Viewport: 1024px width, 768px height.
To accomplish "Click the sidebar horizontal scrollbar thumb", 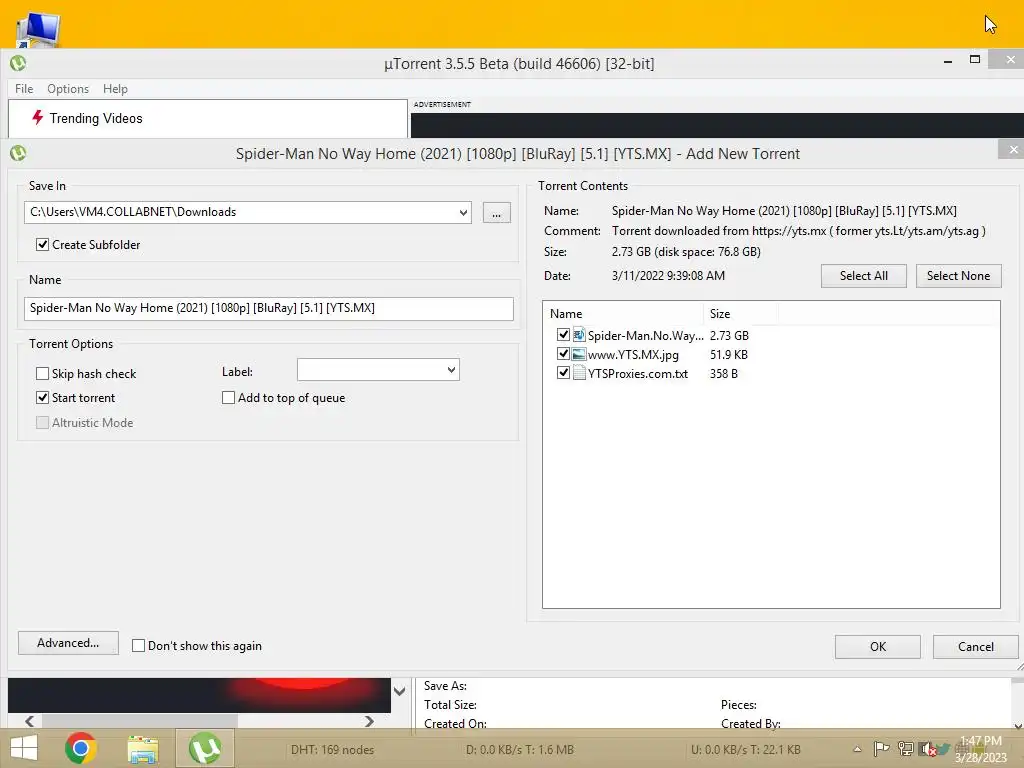I will pyautogui.click(x=139, y=721).
